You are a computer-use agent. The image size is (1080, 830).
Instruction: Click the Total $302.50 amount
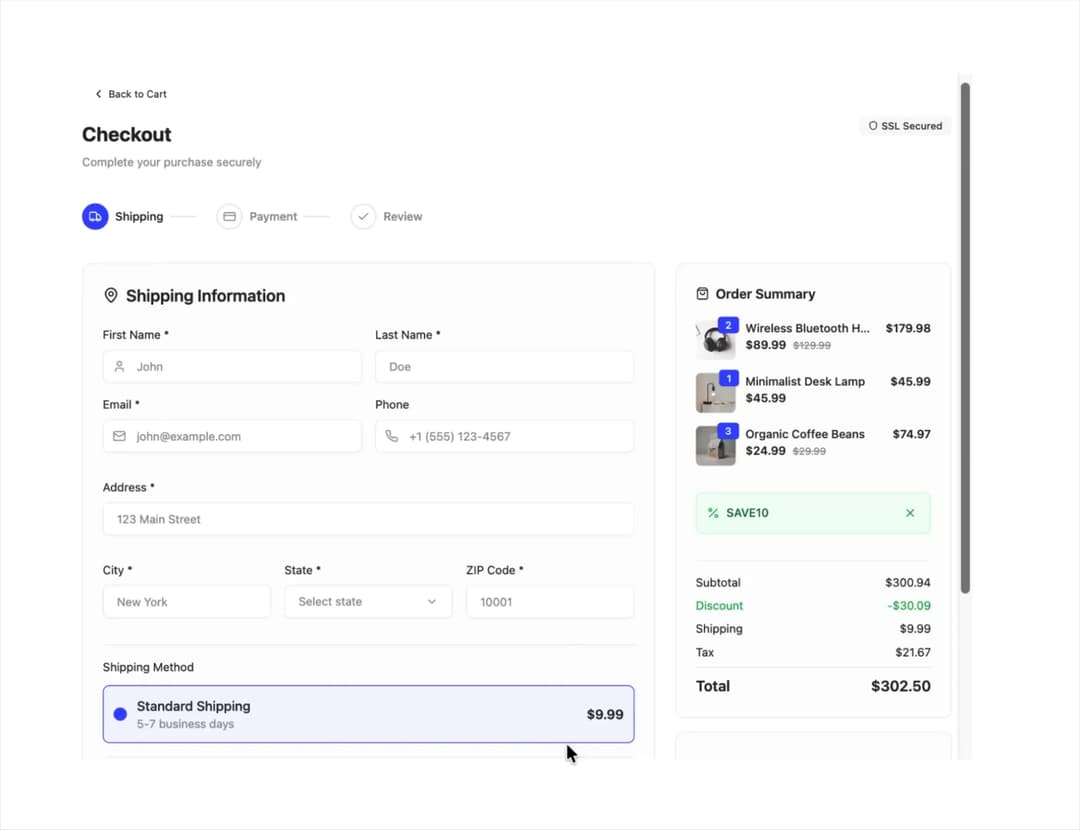(901, 686)
